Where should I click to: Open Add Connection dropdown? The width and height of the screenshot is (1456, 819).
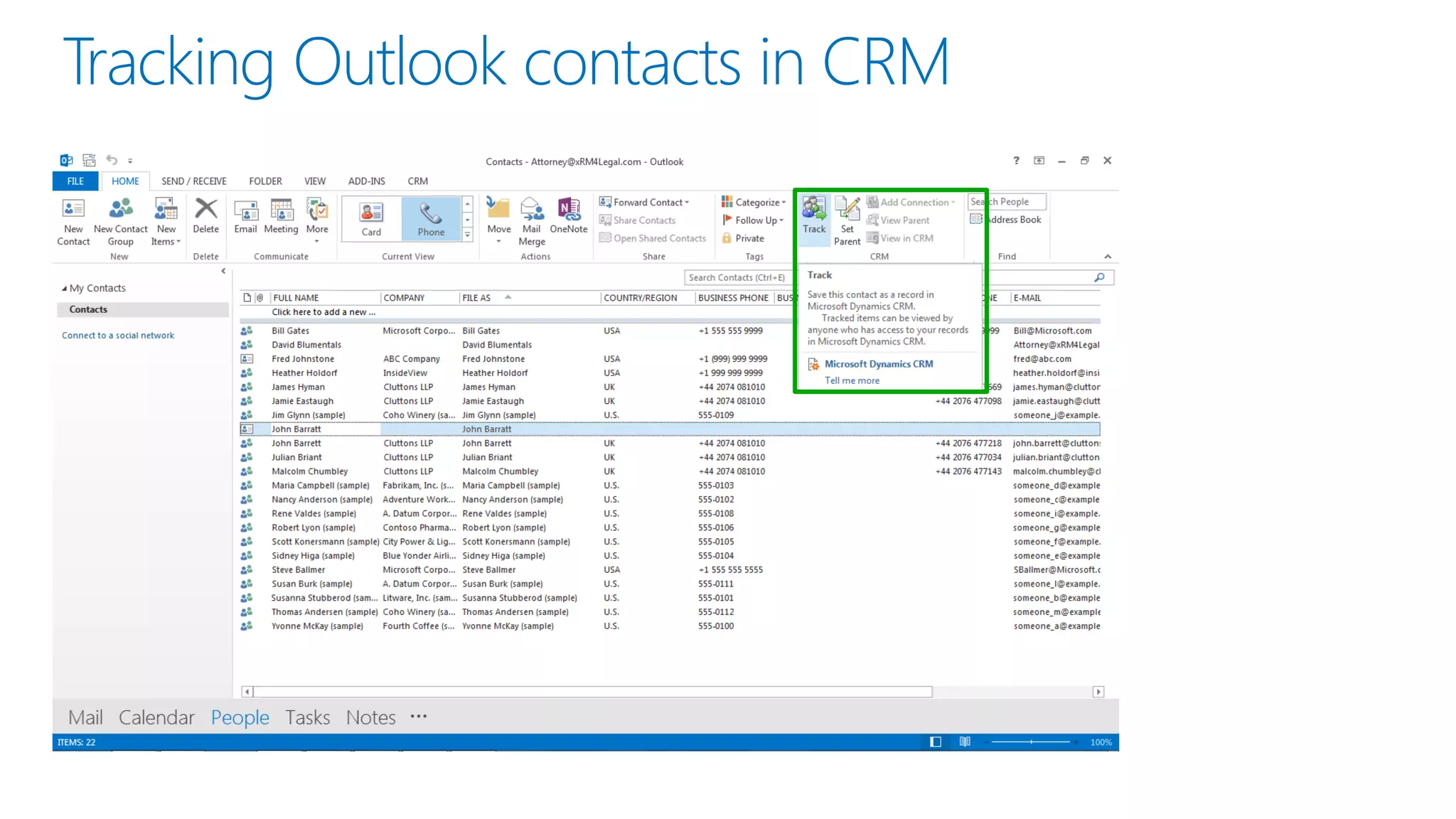click(x=911, y=203)
